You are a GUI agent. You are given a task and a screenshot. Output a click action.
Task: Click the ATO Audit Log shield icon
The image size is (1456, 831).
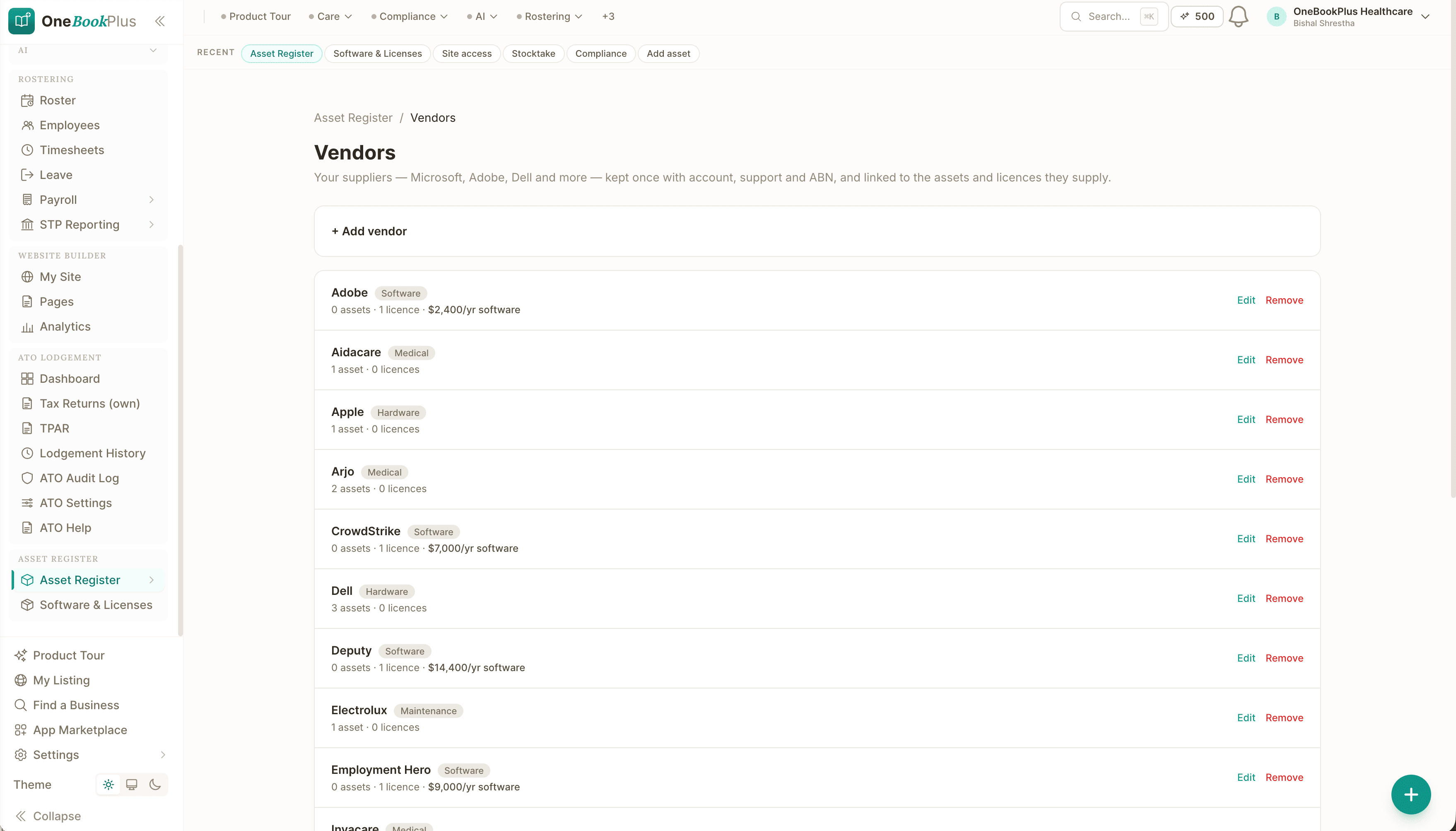point(27,478)
